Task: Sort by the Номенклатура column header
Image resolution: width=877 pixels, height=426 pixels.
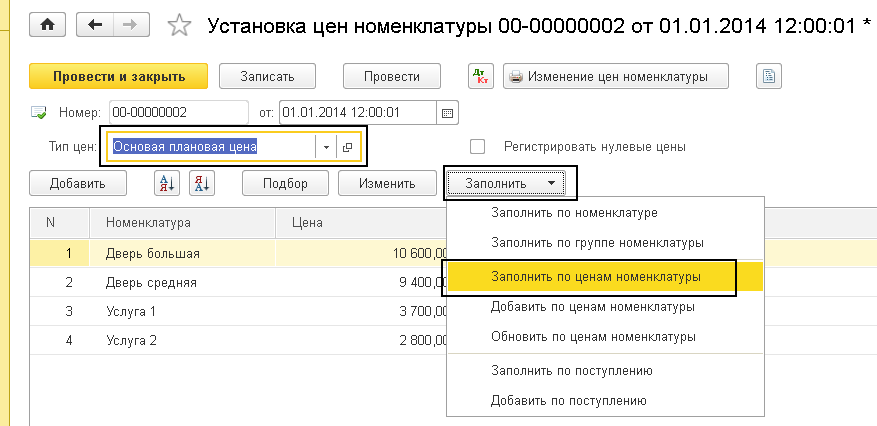Action: coord(182,223)
